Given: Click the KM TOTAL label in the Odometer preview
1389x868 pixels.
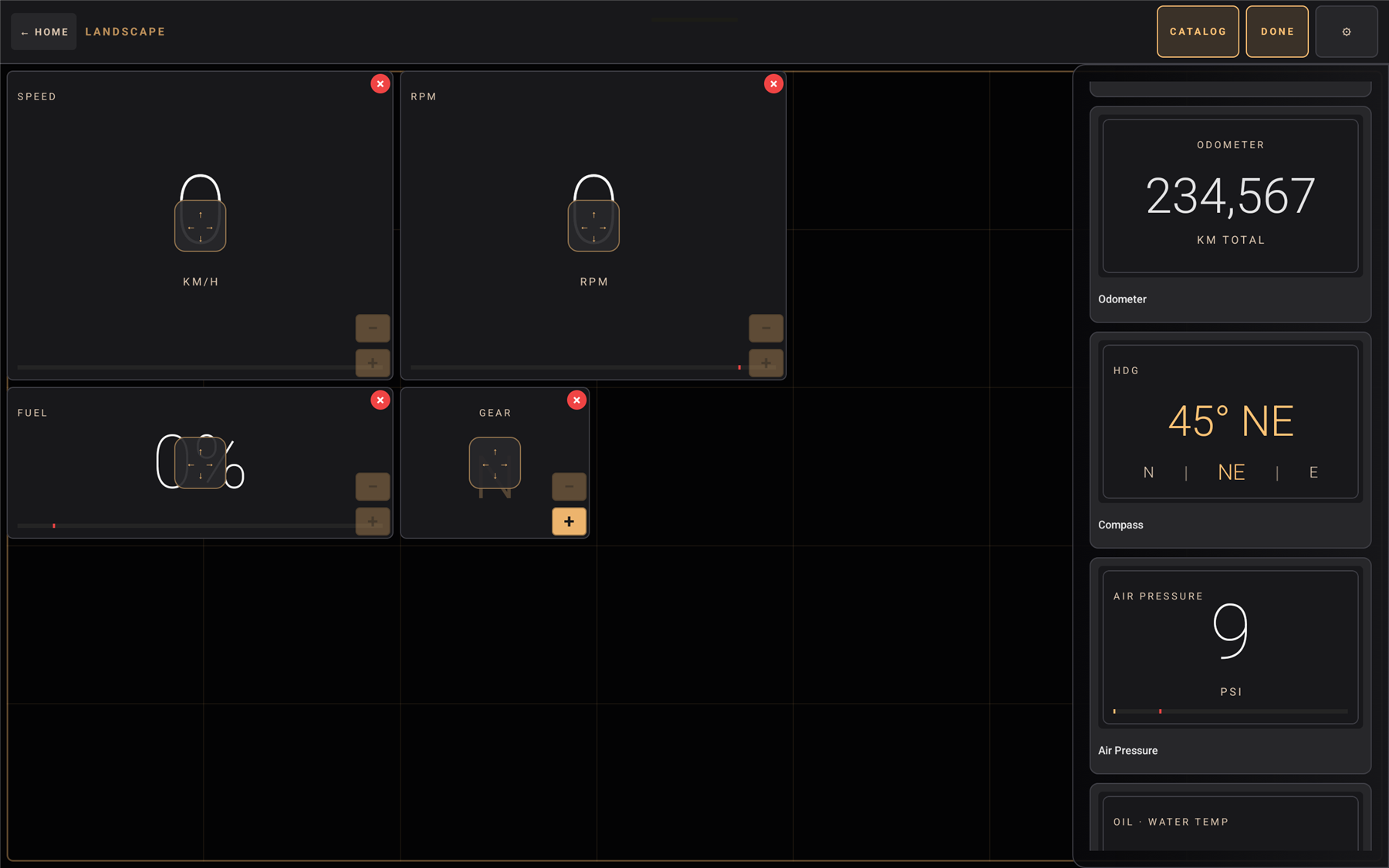Looking at the screenshot, I should coord(1230,240).
